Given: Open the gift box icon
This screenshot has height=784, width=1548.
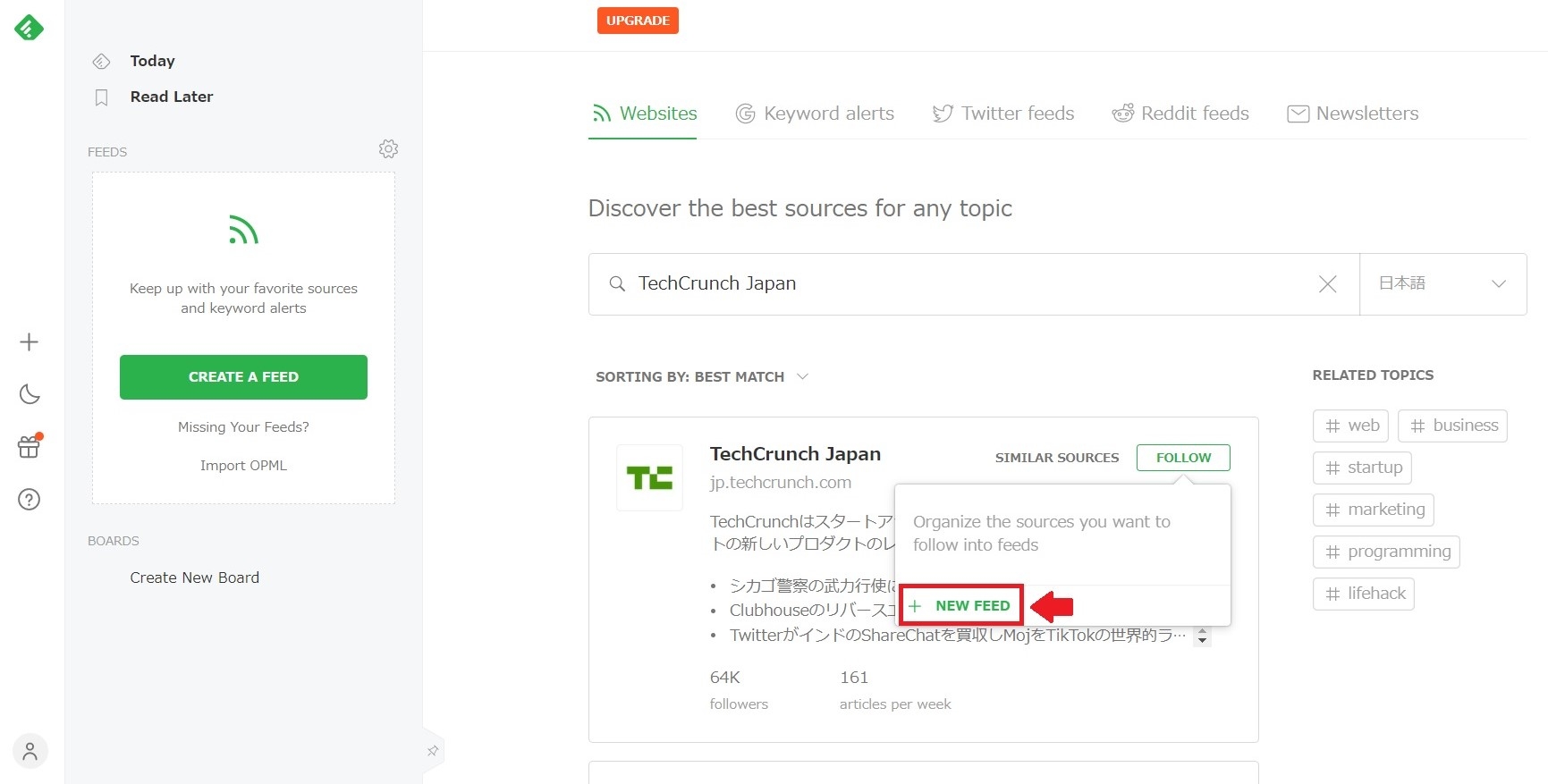Looking at the screenshot, I should (30, 446).
